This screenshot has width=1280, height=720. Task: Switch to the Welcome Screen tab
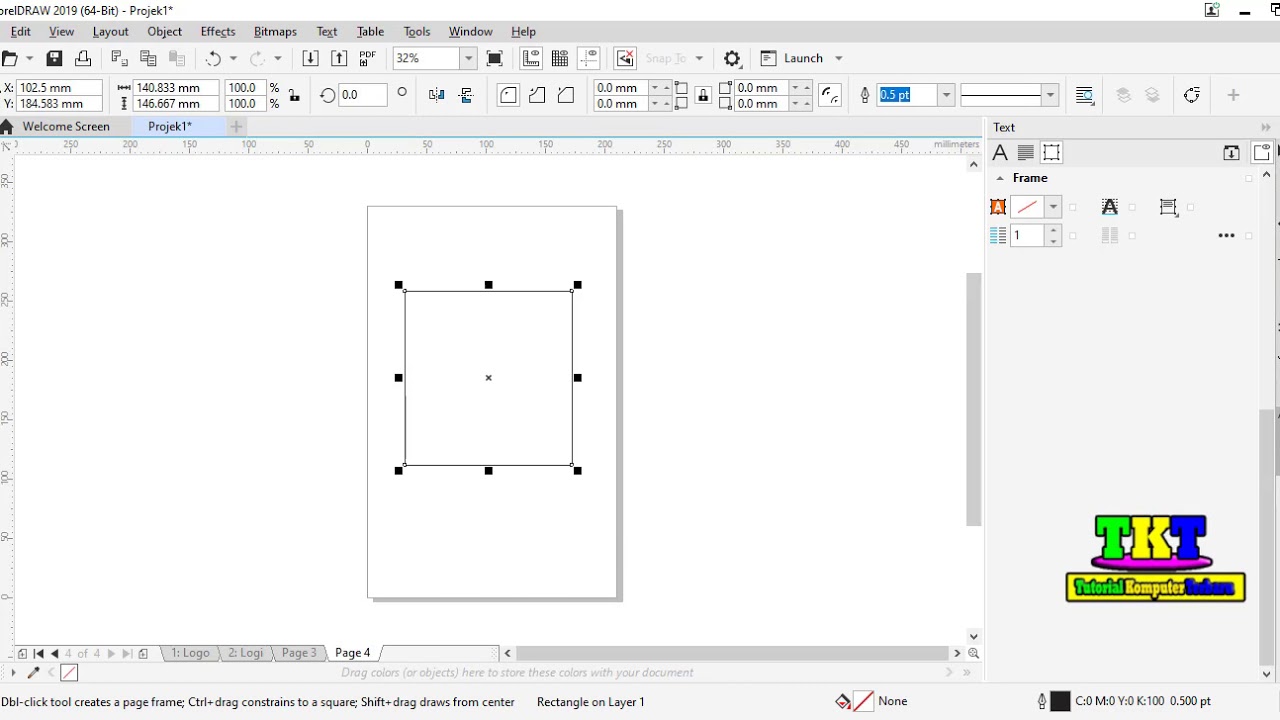coord(66,126)
